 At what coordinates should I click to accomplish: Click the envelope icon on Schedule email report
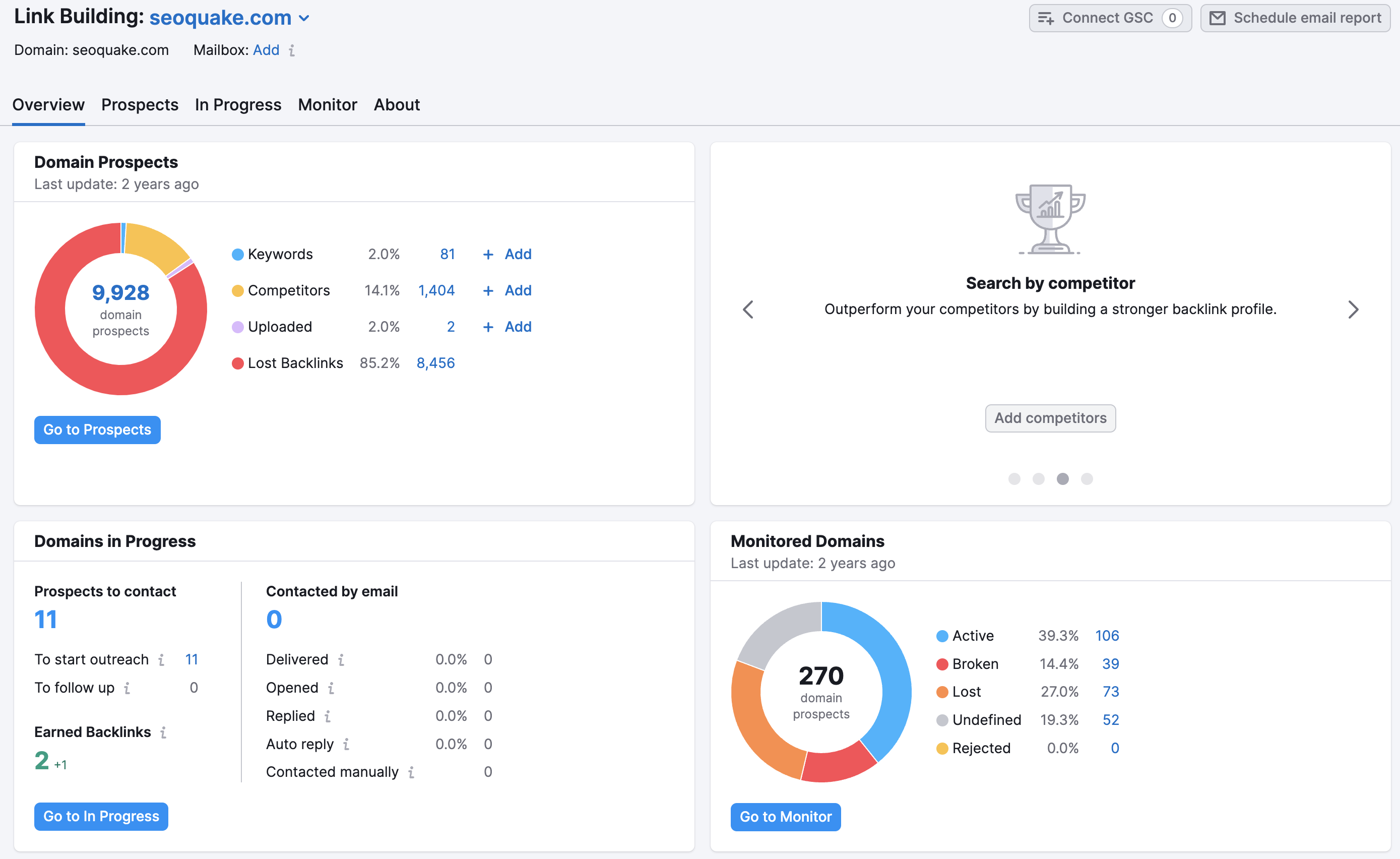[x=1218, y=18]
